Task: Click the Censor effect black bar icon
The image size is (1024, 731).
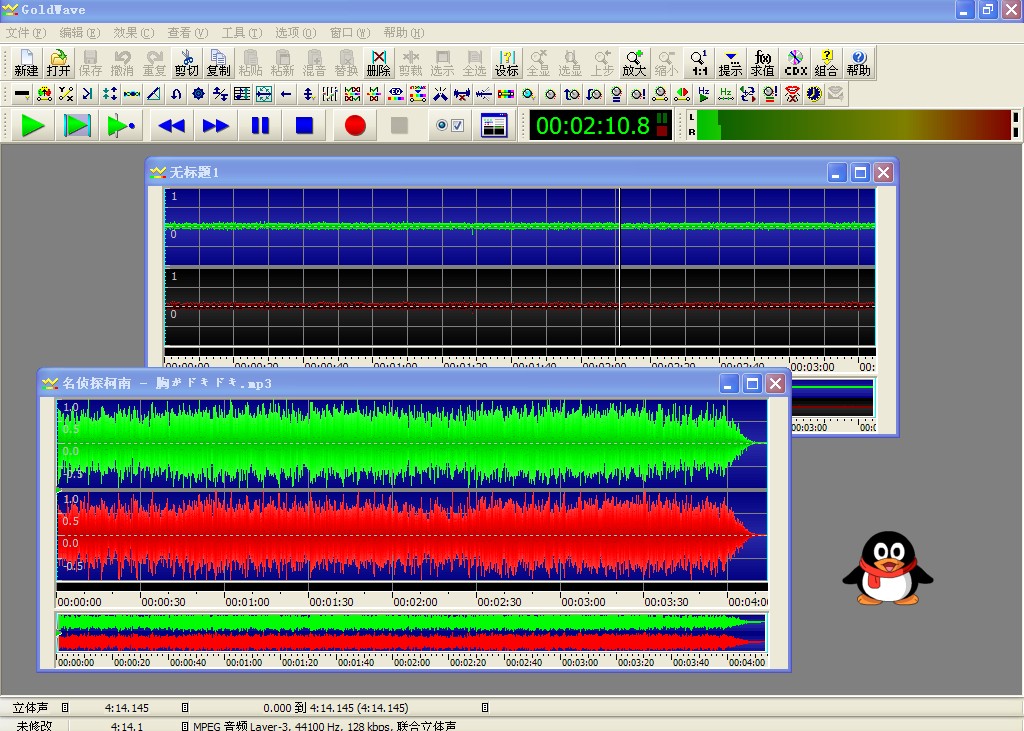Action: point(22,94)
